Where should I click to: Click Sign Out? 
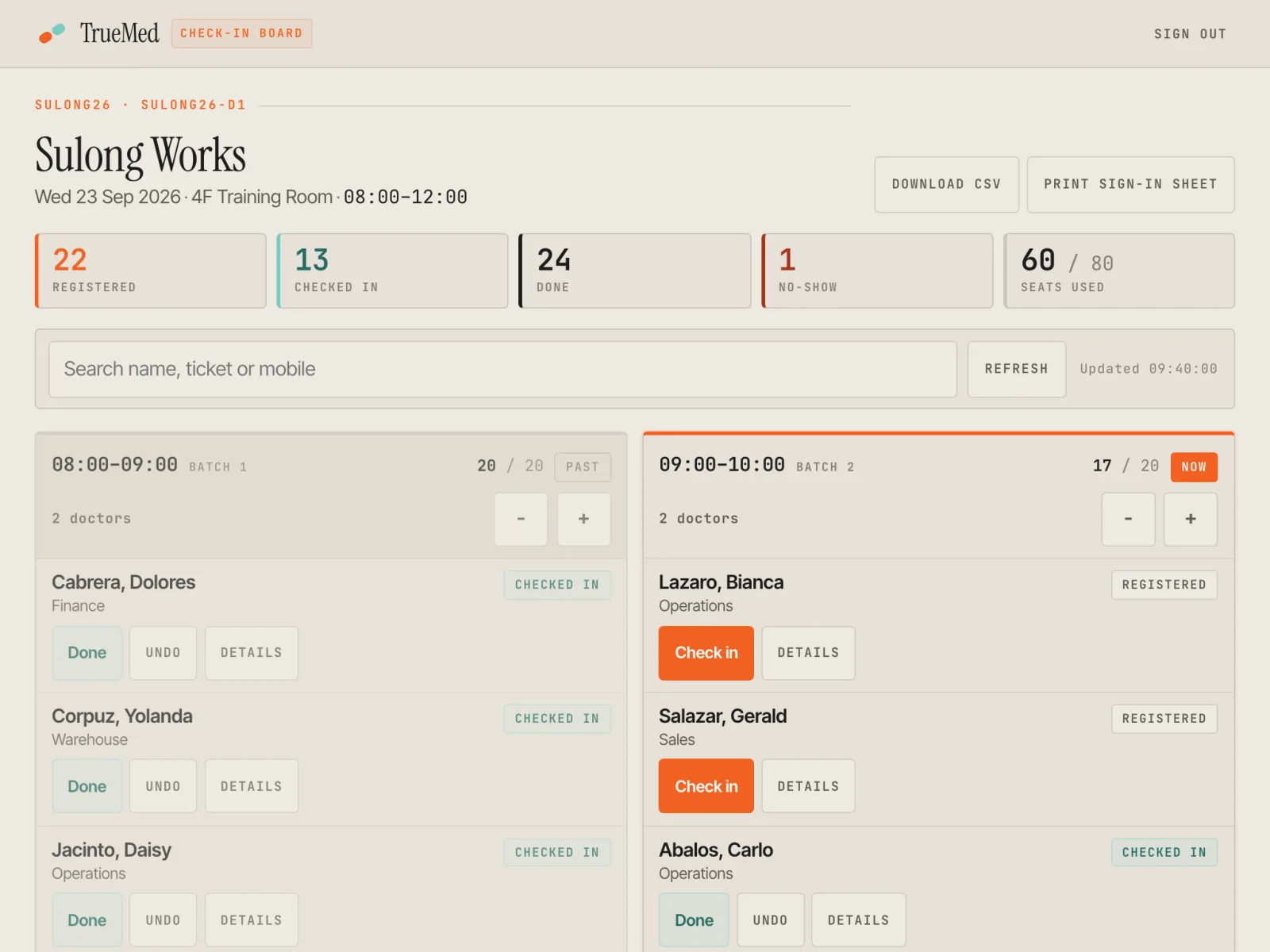point(1190,34)
